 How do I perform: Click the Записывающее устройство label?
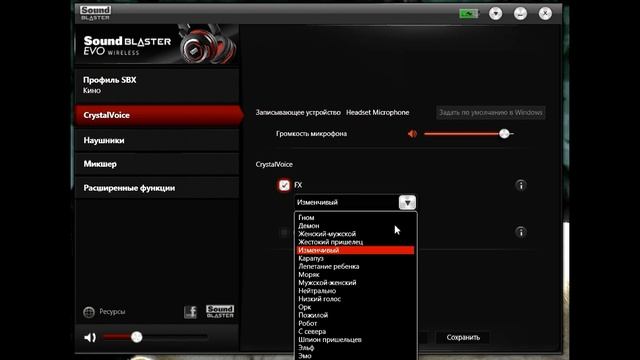298,113
